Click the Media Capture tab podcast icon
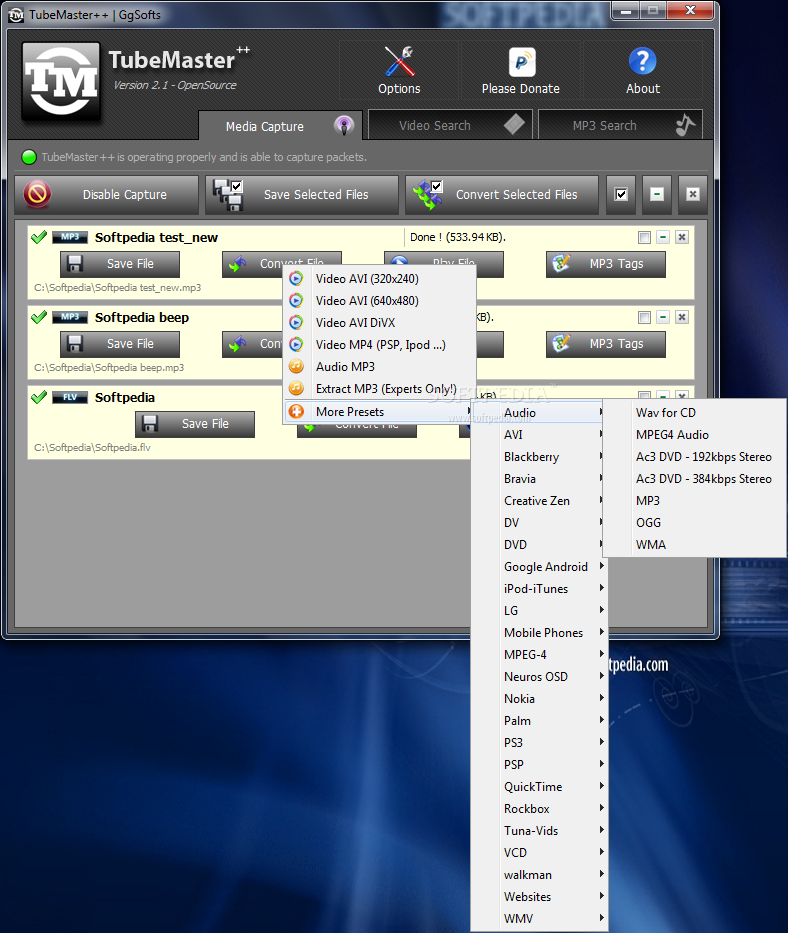Screen dimensions: 788x933 point(343,125)
